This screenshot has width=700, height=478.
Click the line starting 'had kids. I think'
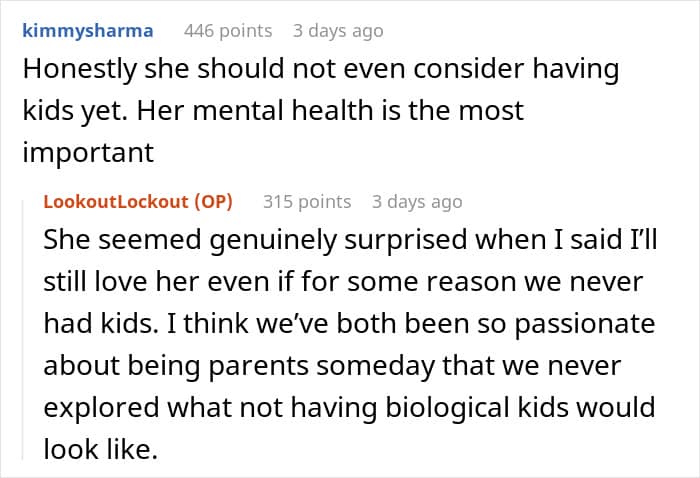(x=349, y=324)
